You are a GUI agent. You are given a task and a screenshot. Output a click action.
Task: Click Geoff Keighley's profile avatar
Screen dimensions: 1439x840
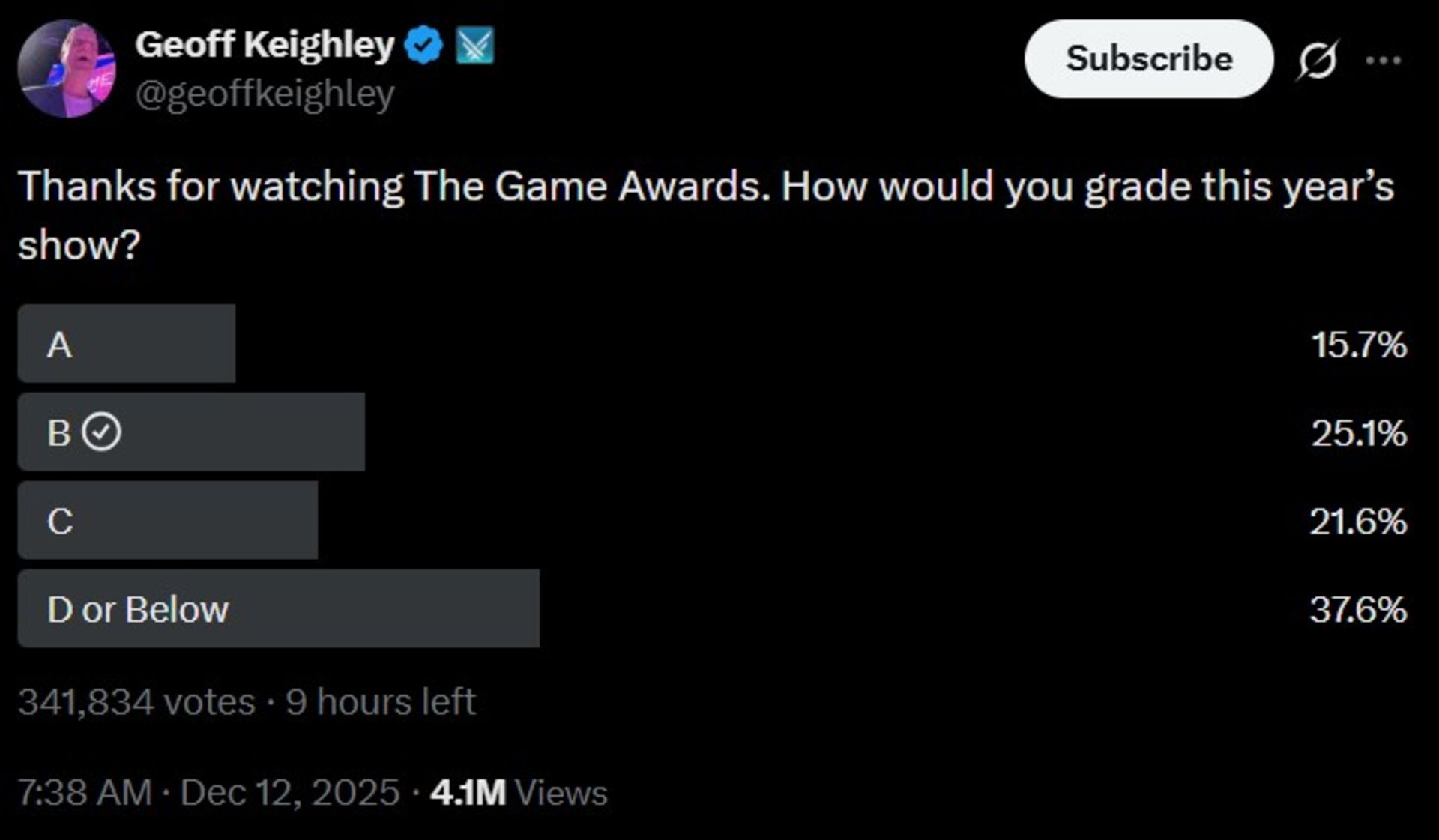tap(67, 69)
